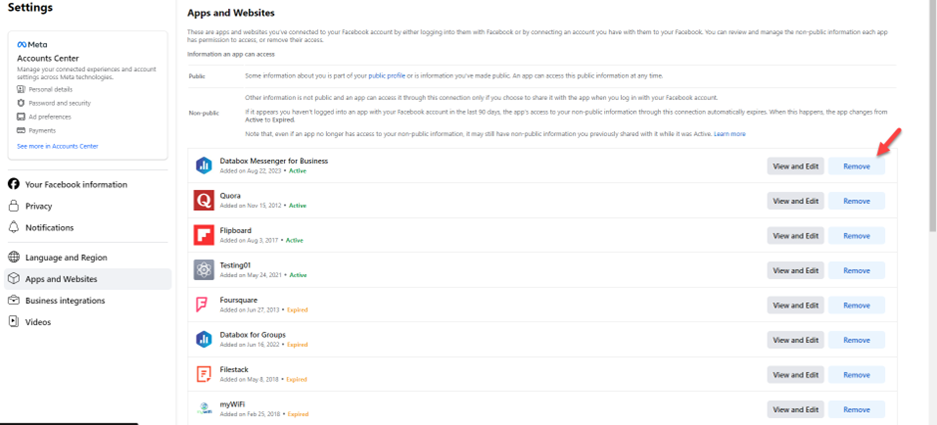The image size is (937, 425).
Task: Remove the Flipboard app
Action: click(856, 236)
